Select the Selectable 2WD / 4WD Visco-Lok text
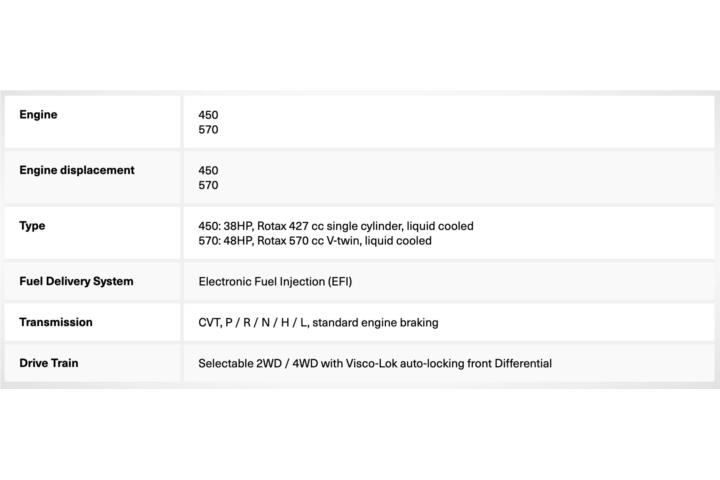The width and height of the screenshot is (720, 480). [375, 363]
